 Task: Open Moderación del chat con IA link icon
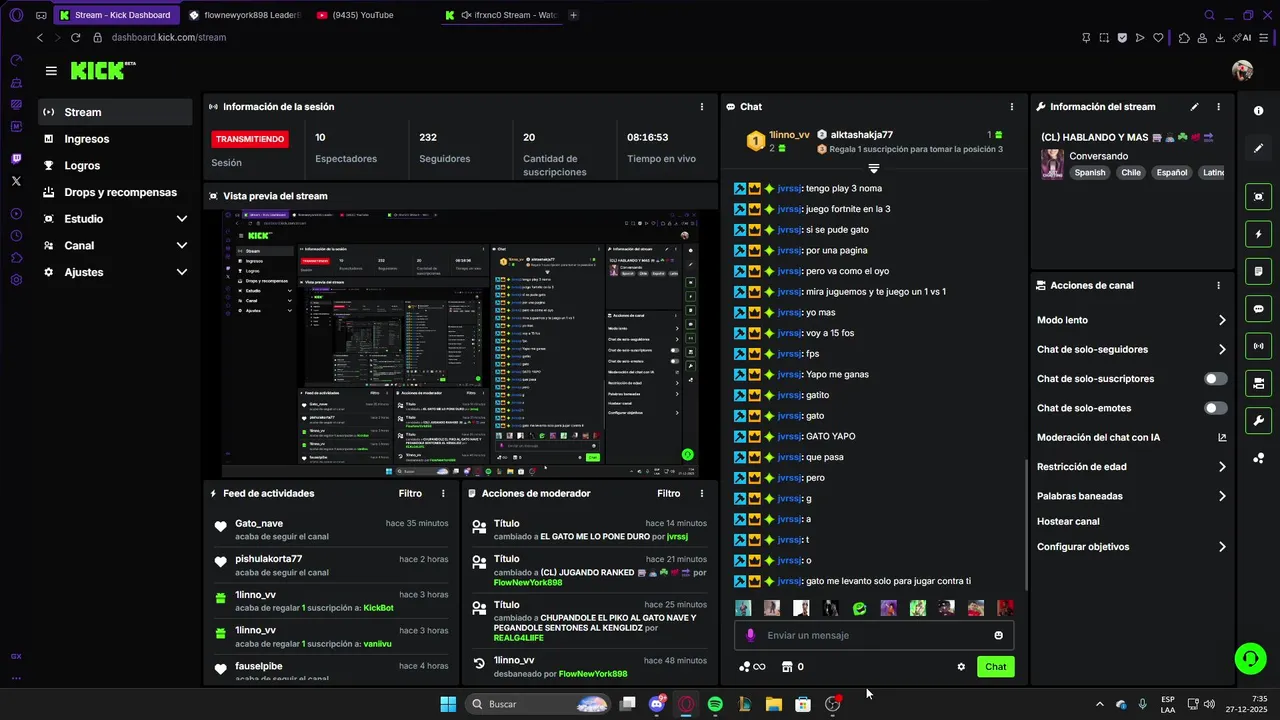(x=1222, y=437)
